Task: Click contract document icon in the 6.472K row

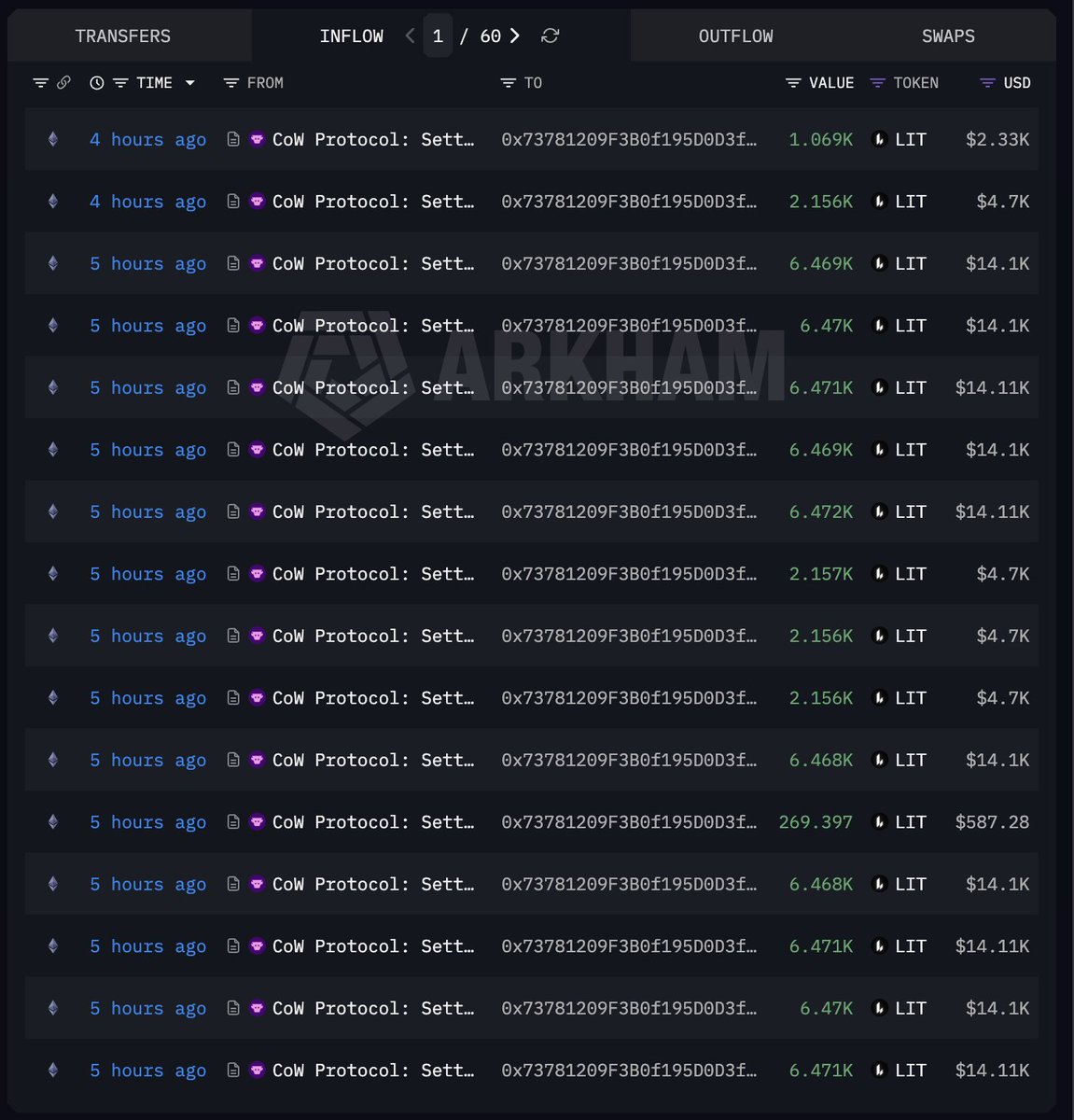Action: (233, 511)
